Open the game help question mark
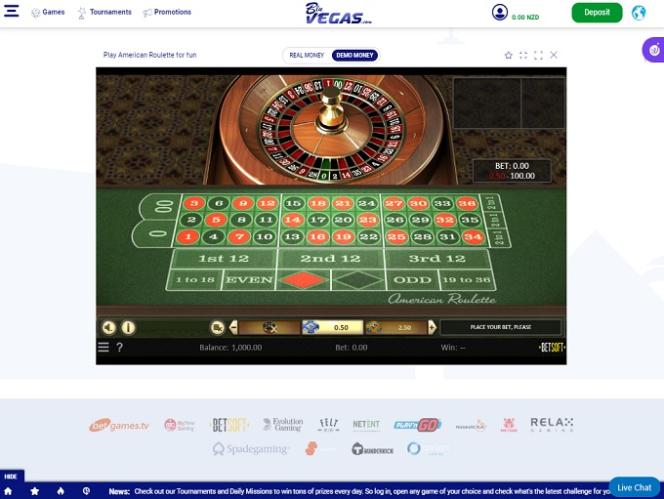 [119, 347]
